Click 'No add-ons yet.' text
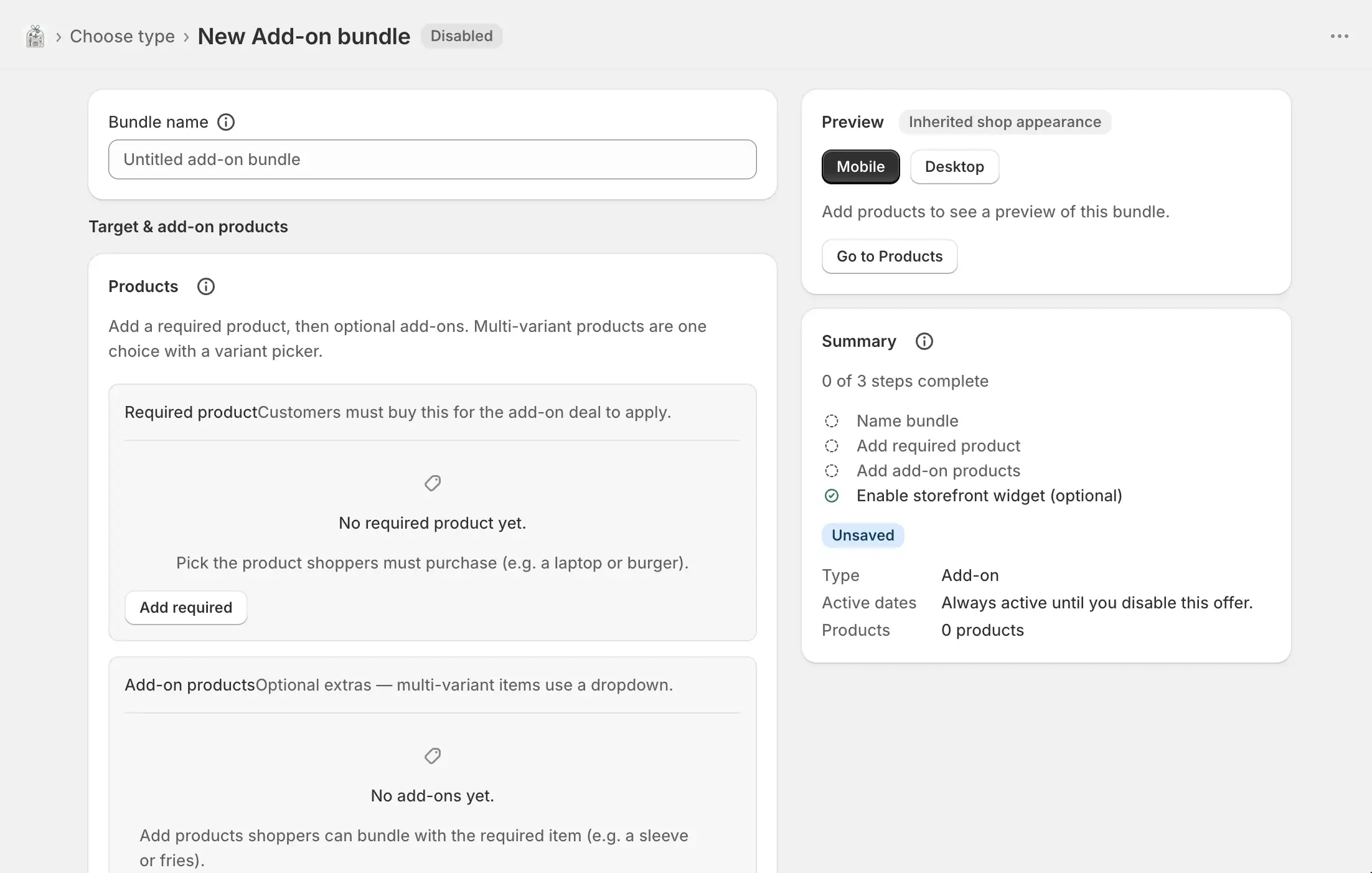This screenshot has width=1372, height=873. [433, 796]
